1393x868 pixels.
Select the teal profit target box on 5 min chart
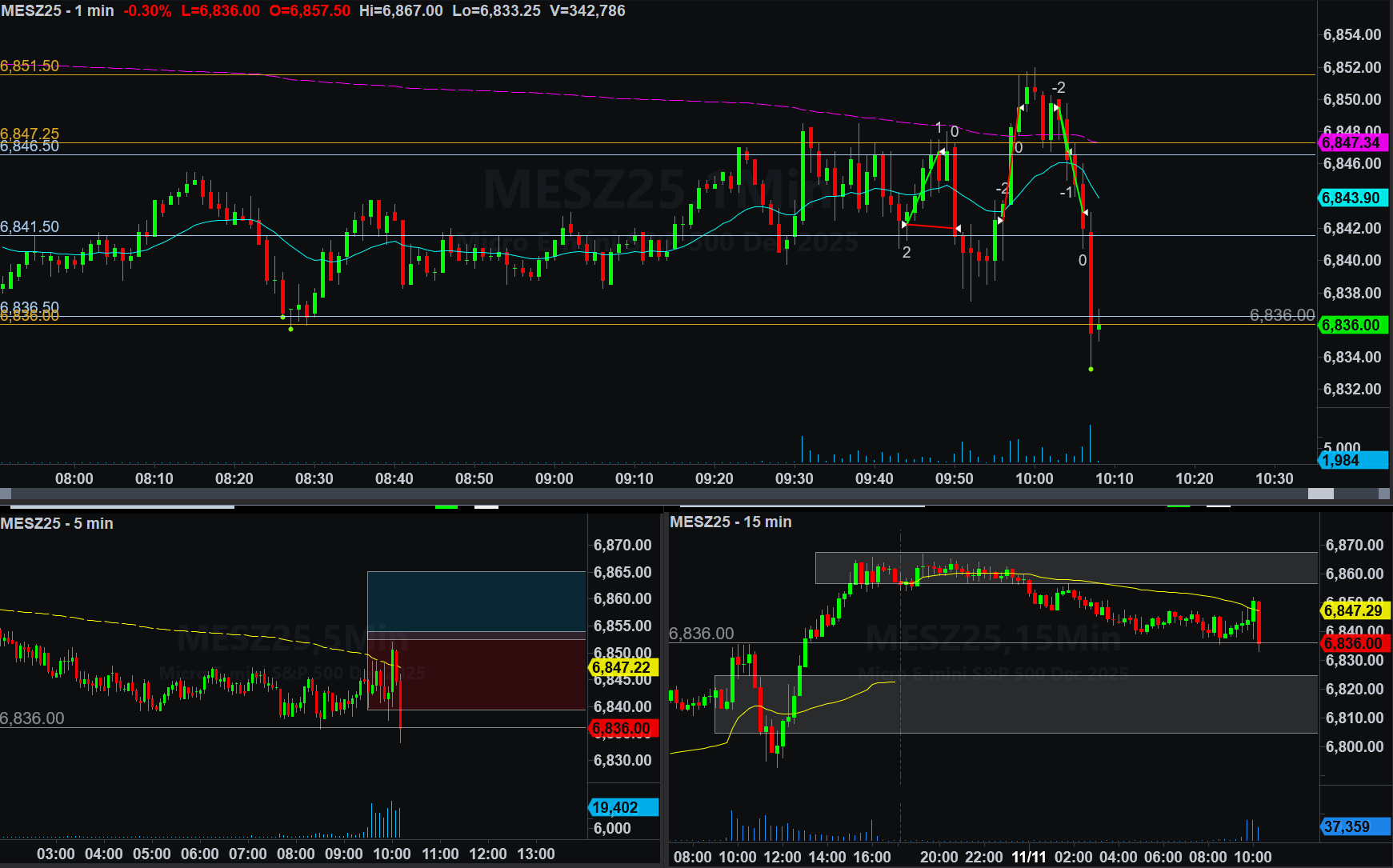(476, 602)
